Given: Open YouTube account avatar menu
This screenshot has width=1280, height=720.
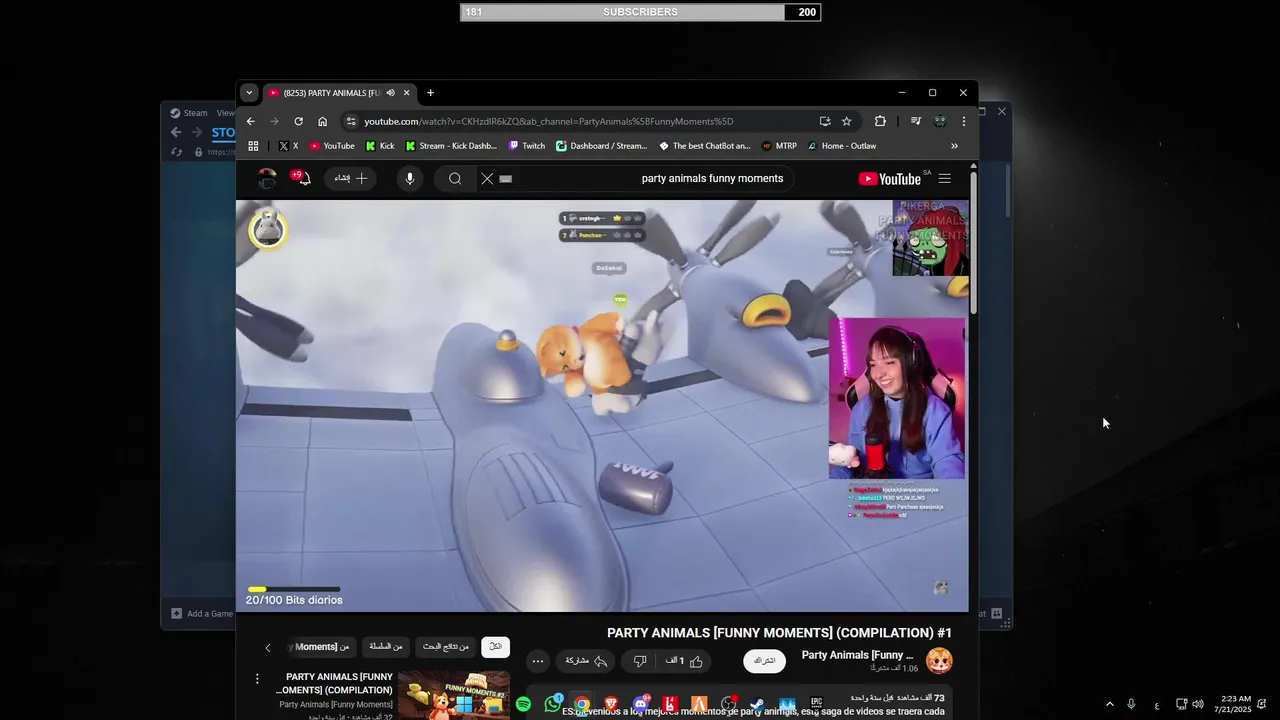Looking at the screenshot, I should coord(267,179).
